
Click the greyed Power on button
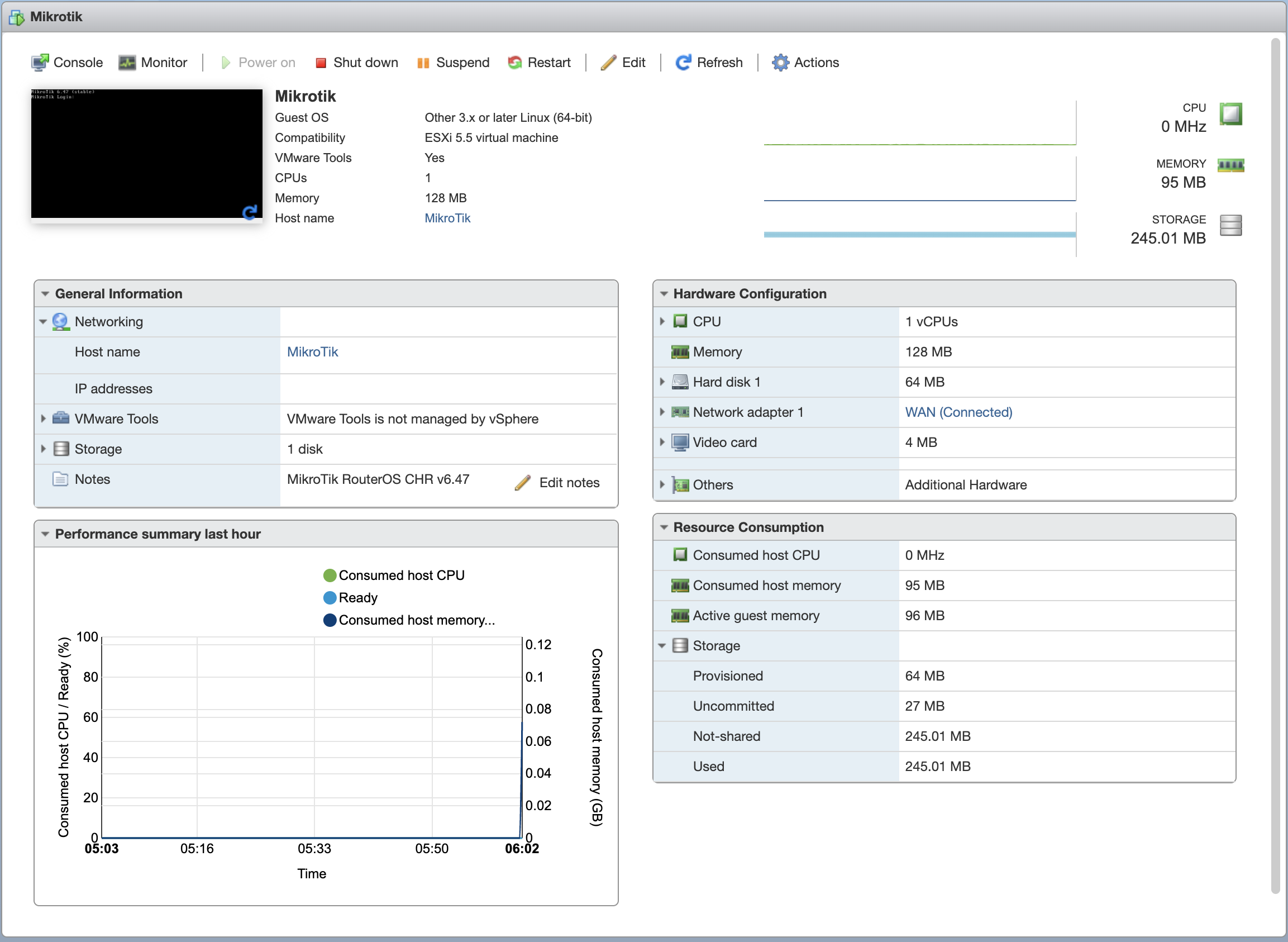(258, 62)
